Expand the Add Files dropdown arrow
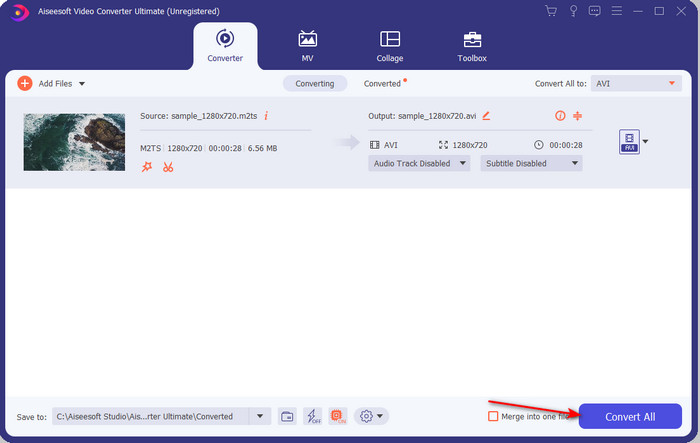 pos(82,84)
